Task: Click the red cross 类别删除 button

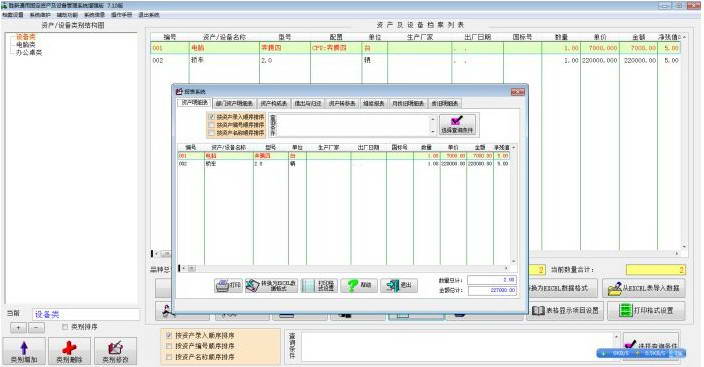Action: pyautogui.click(x=69, y=351)
